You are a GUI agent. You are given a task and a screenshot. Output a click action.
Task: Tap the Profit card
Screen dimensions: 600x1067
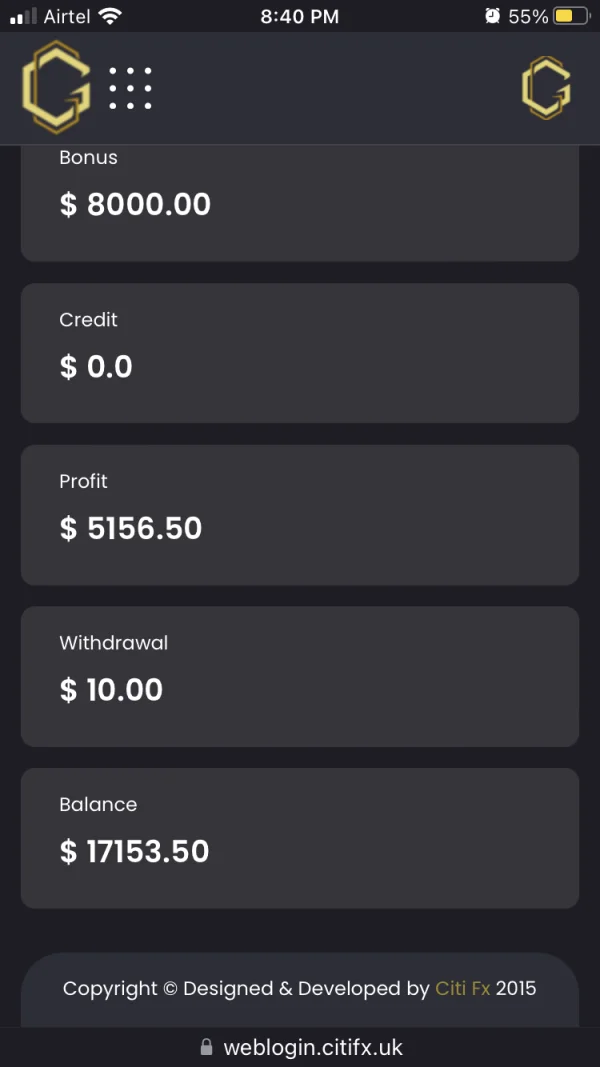click(x=300, y=514)
